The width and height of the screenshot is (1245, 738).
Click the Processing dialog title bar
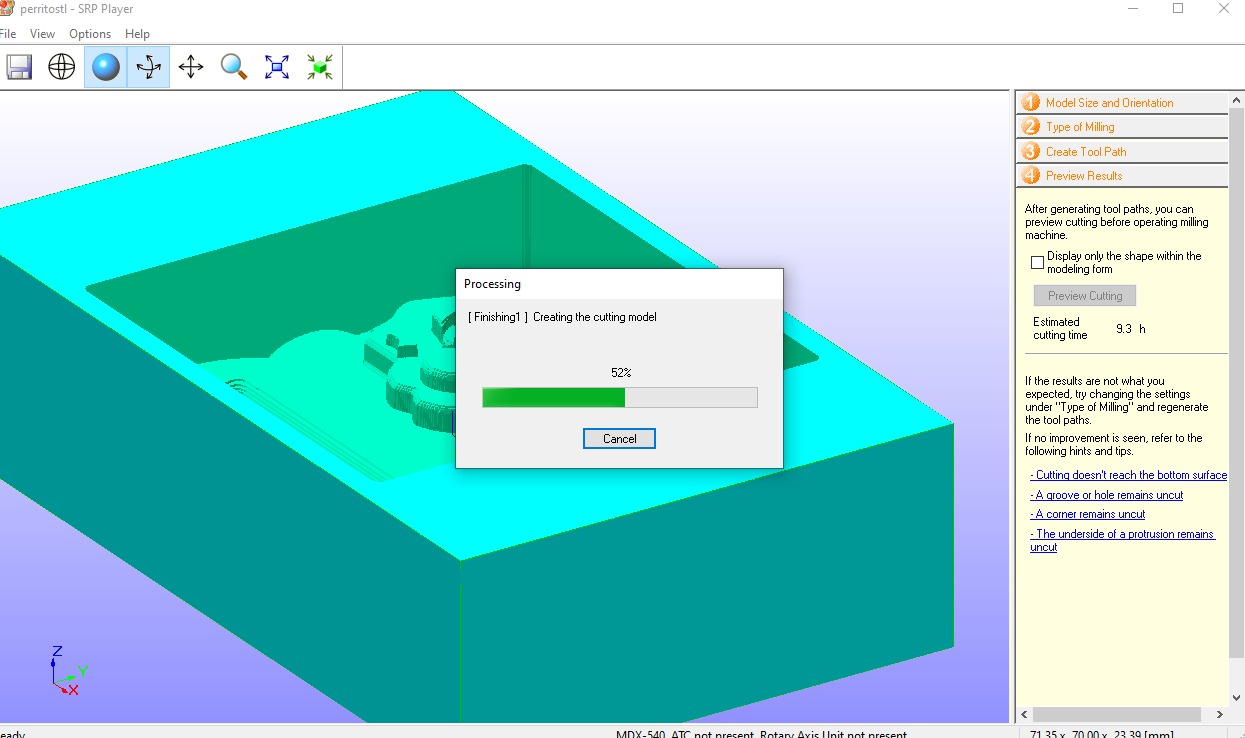(x=619, y=284)
